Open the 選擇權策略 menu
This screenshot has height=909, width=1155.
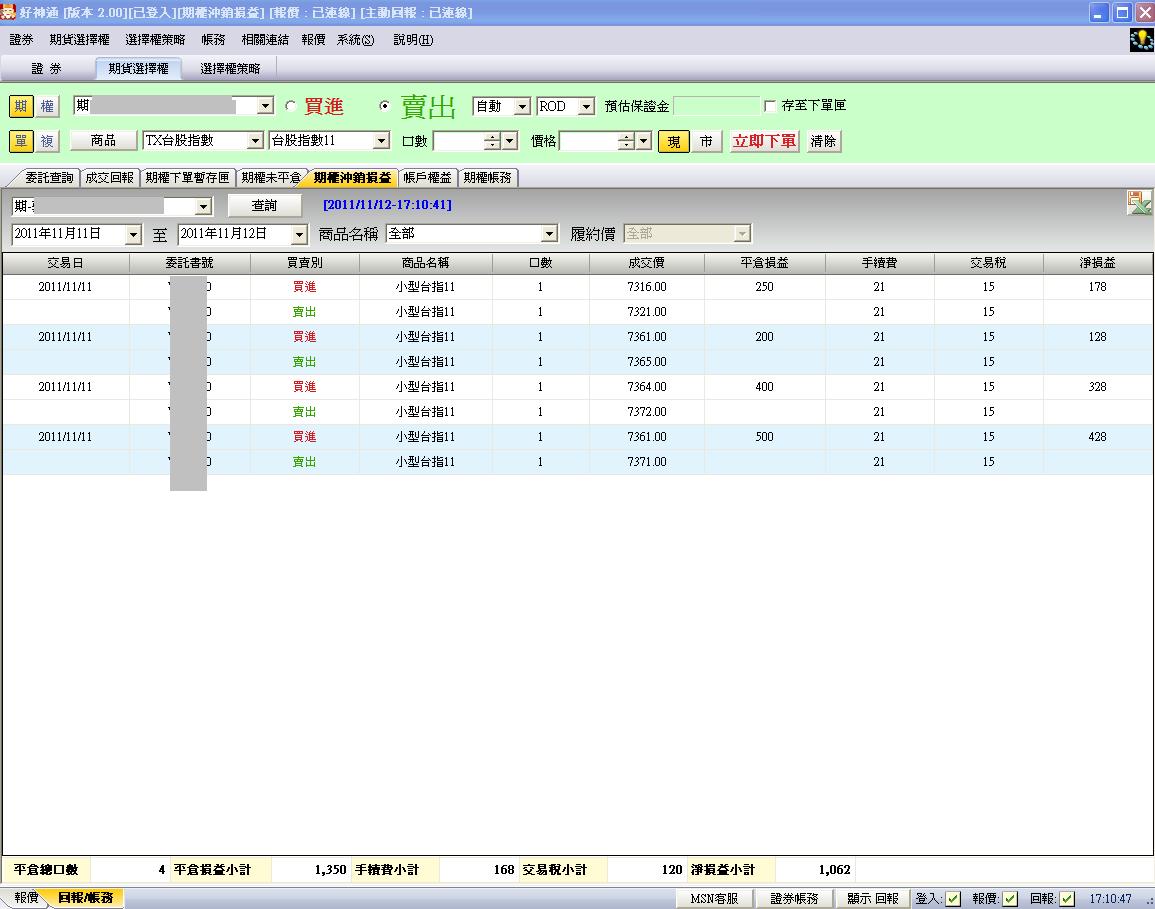tap(155, 40)
